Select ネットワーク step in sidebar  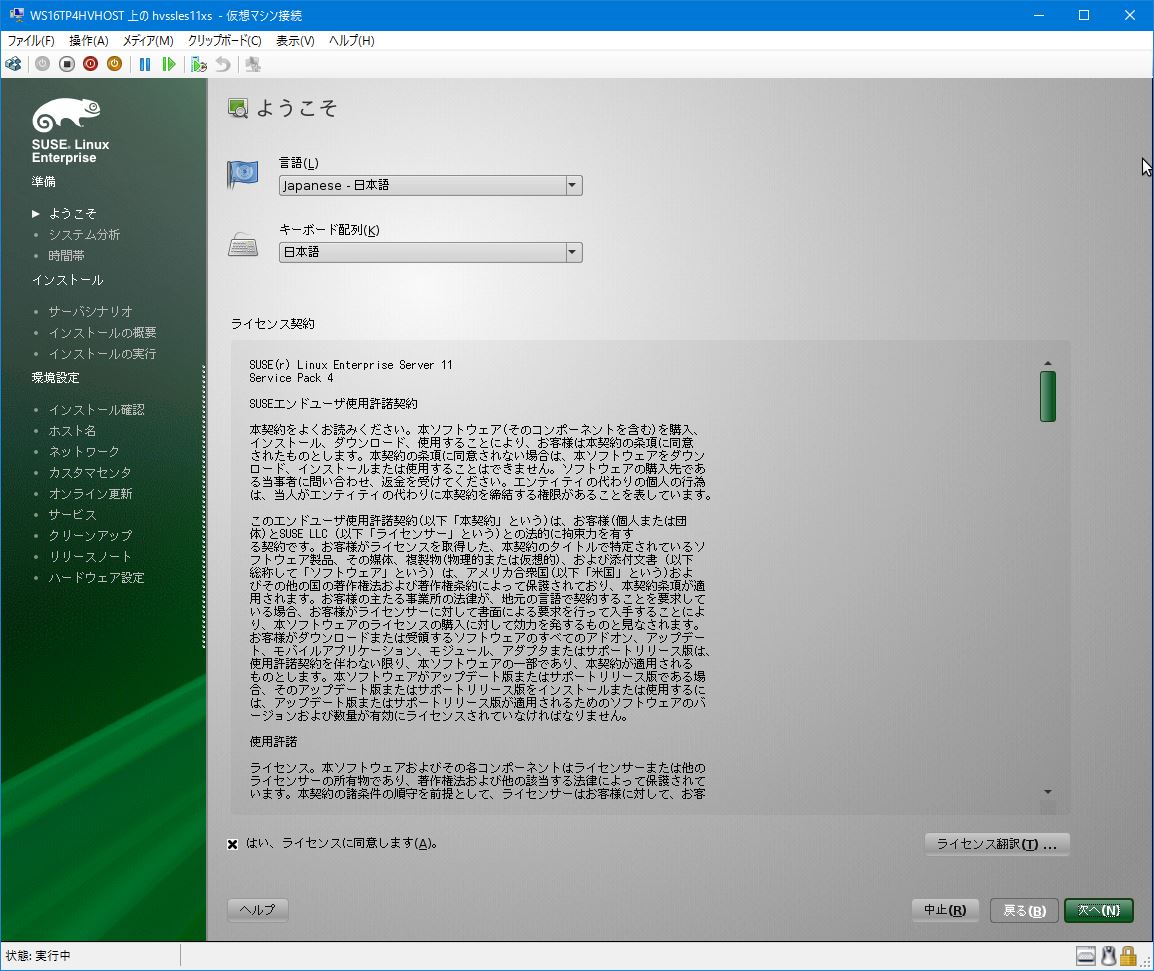pos(84,451)
